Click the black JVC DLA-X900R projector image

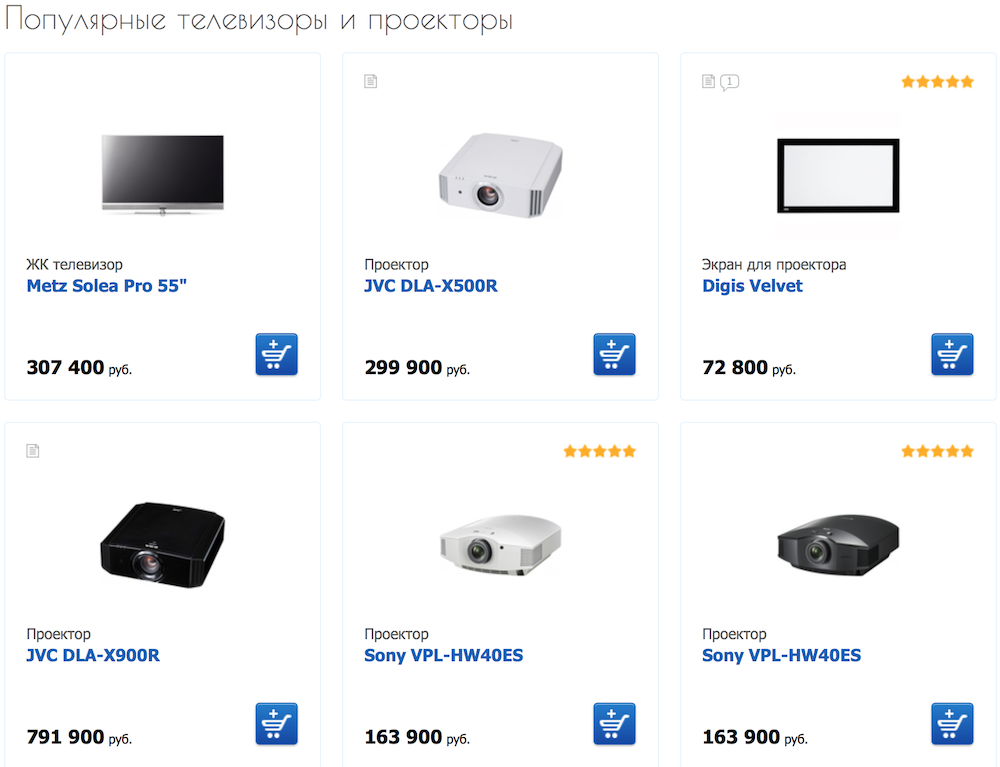[x=163, y=544]
